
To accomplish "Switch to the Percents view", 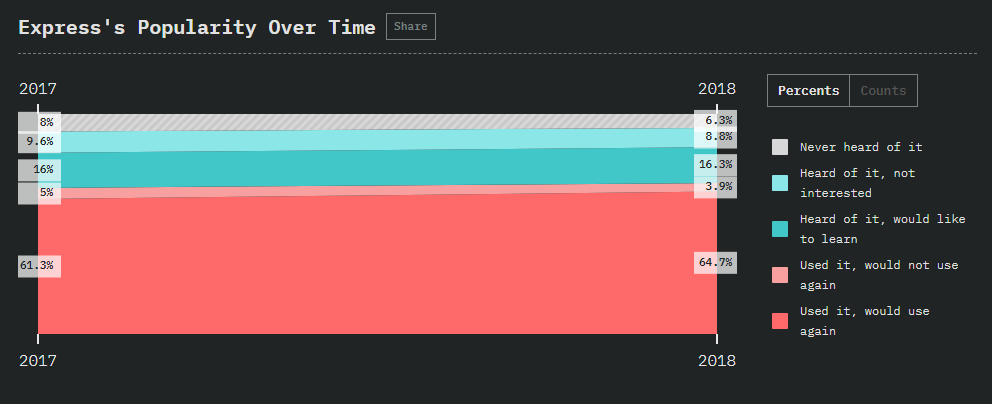I will click(809, 90).
